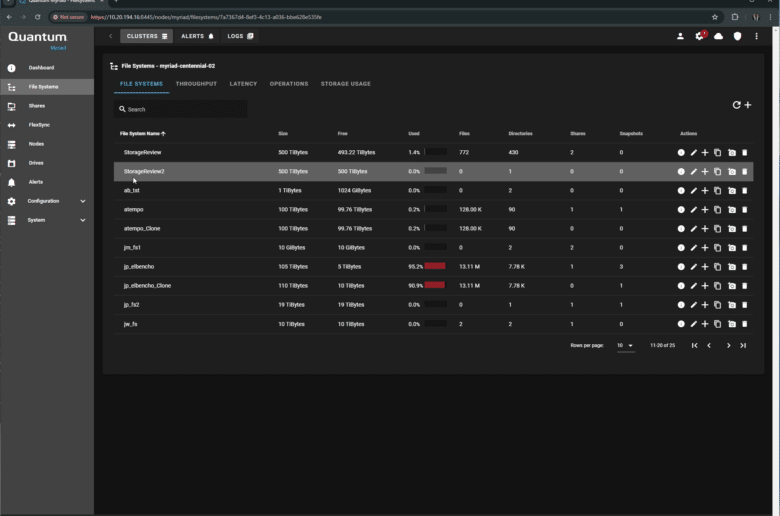This screenshot has height=516, width=780.
Task: Select the atempo_Clone row name
Action: pos(142,229)
